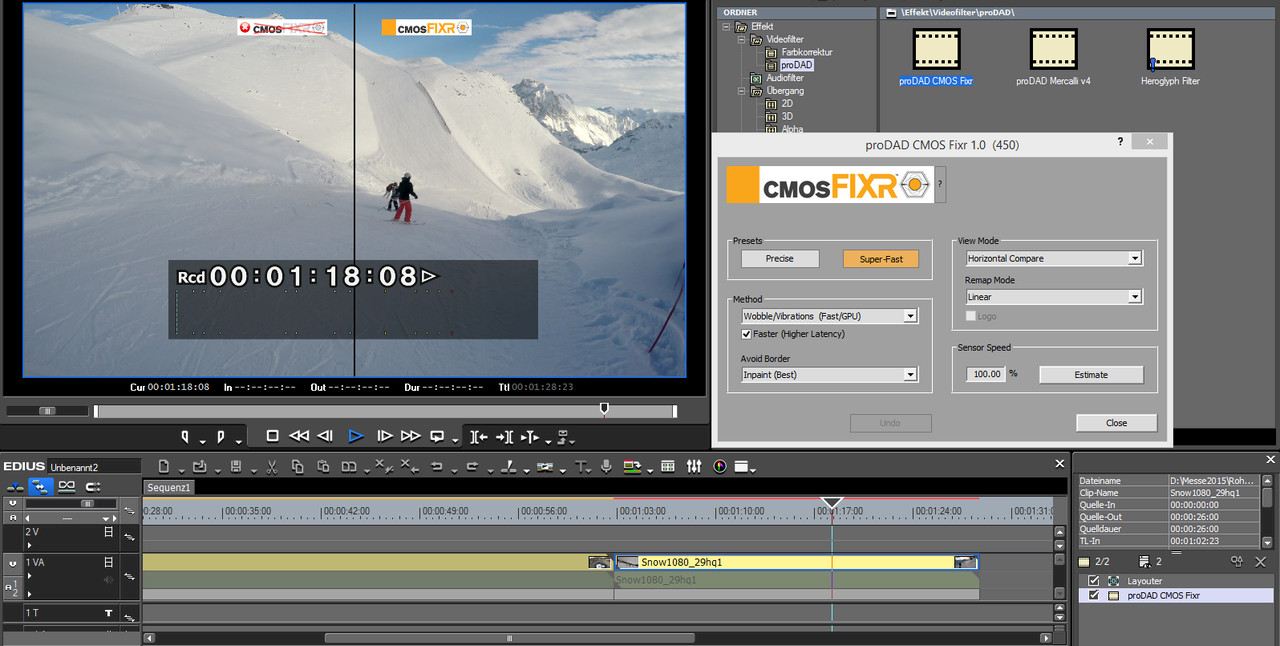The image size is (1280, 646).
Task: Click the Rewind button in the player
Action: point(299,436)
